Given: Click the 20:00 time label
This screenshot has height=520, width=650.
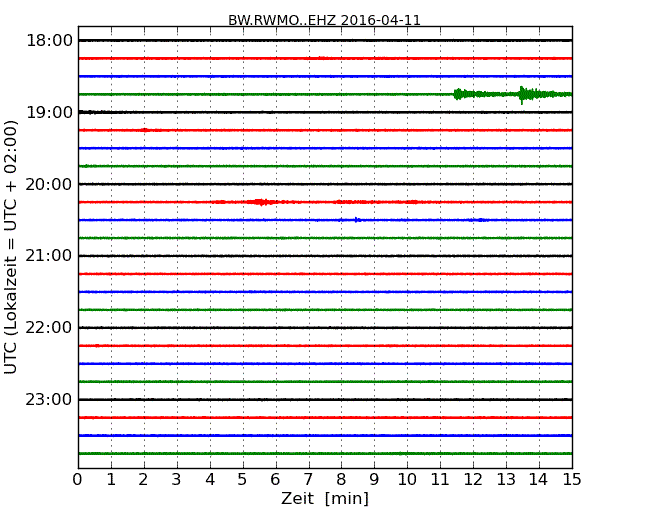Looking at the screenshot, I should (49, 184).
